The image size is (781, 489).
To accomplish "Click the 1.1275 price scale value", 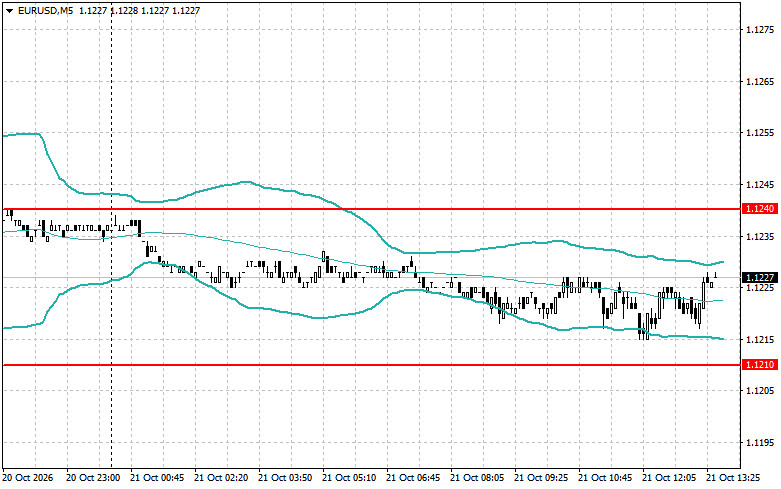I will (760, 30).
